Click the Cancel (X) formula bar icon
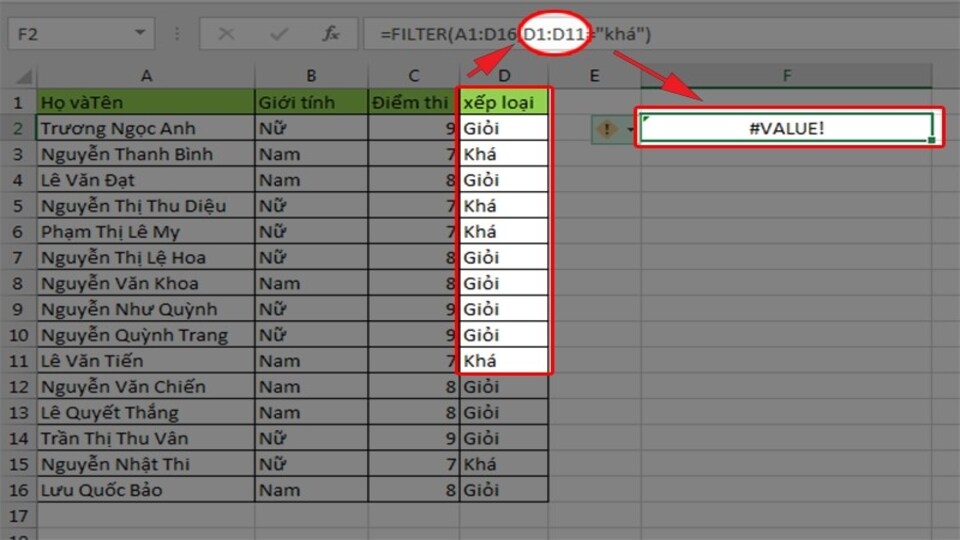This screenshot has height=540, width=960. point(227,34)
